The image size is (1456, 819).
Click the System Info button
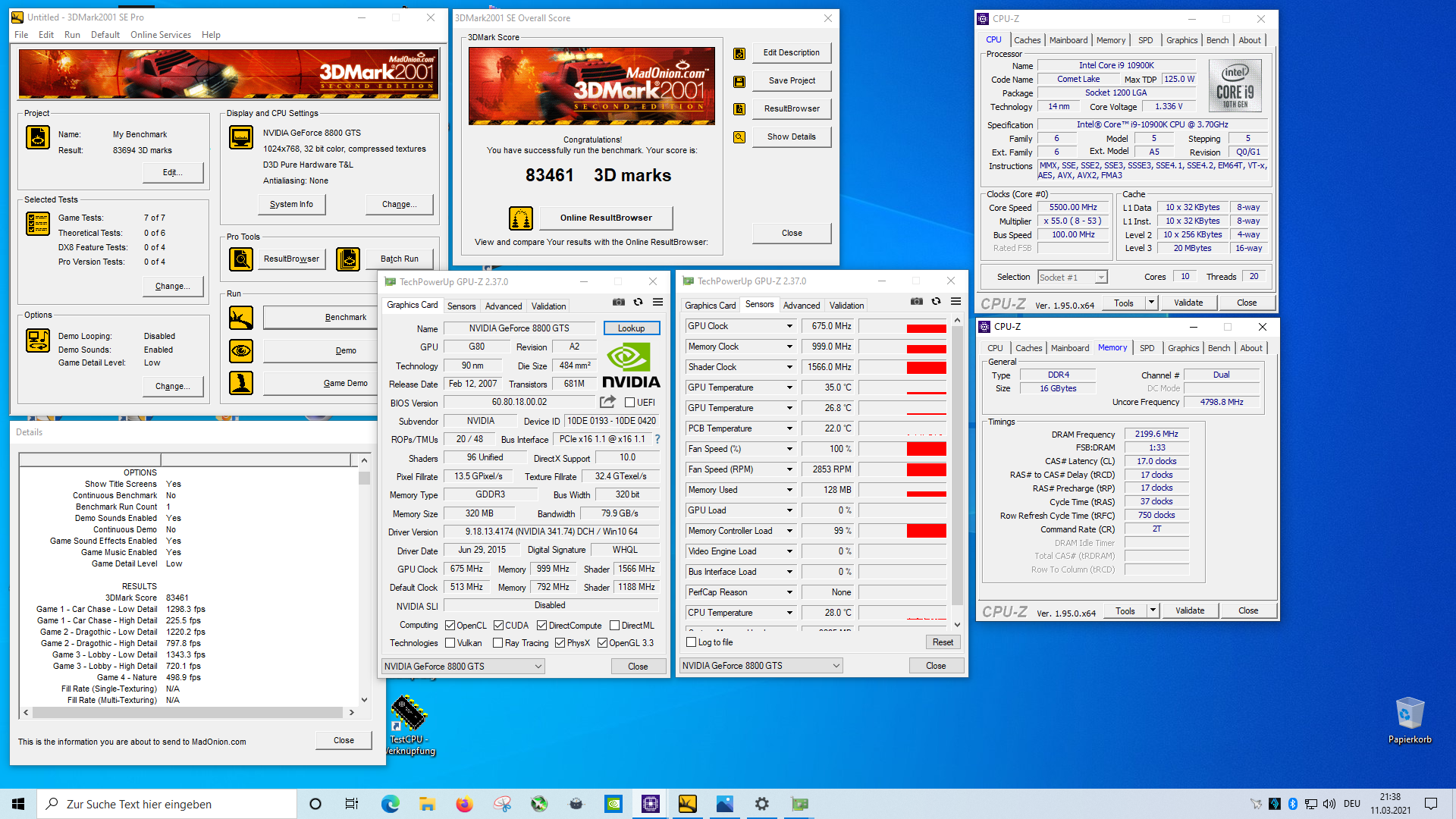[291, 204]
